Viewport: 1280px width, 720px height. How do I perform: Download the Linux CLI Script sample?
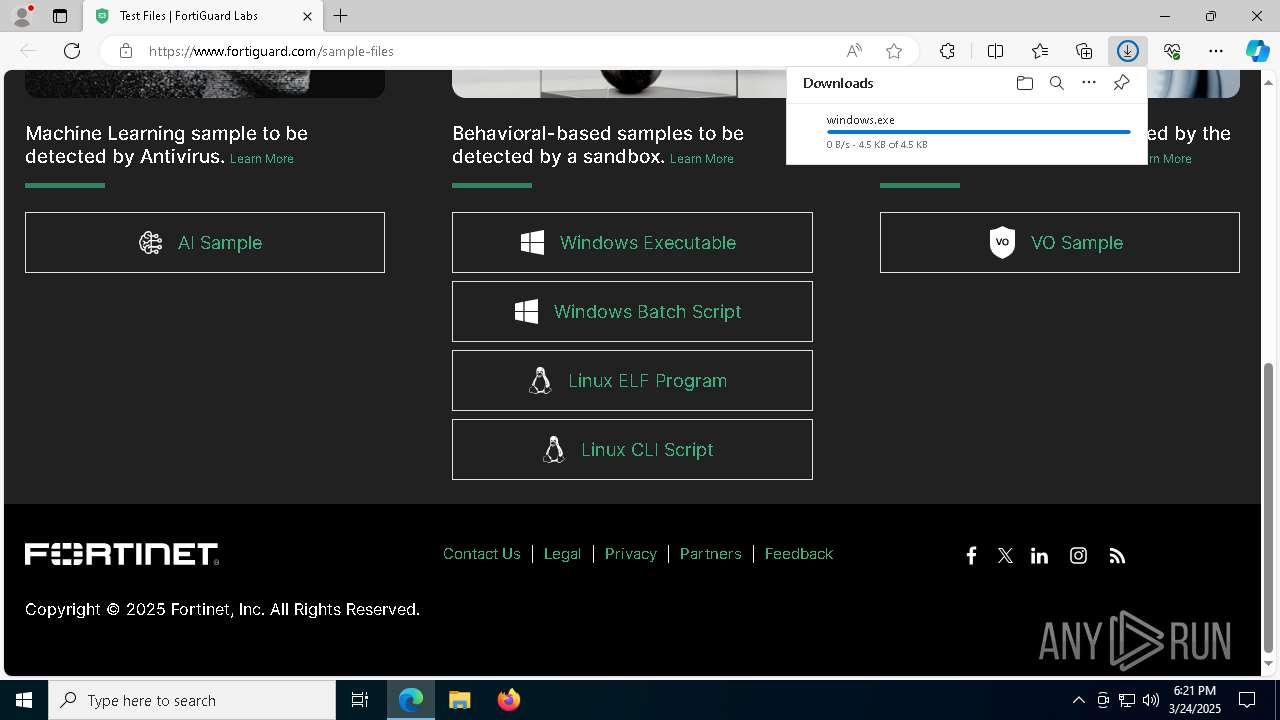[632, 449]
